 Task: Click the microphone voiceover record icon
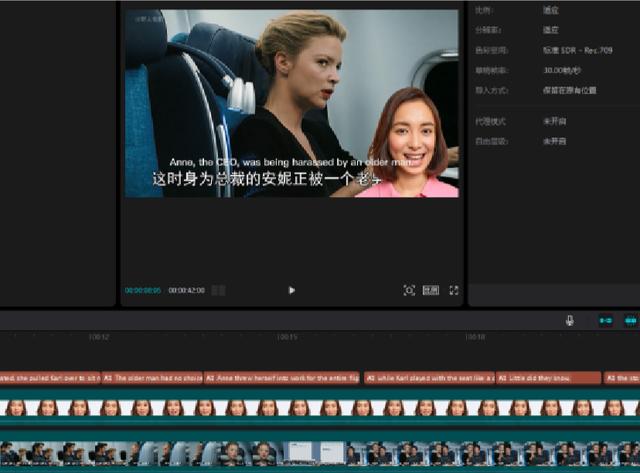tap(570, 320)
